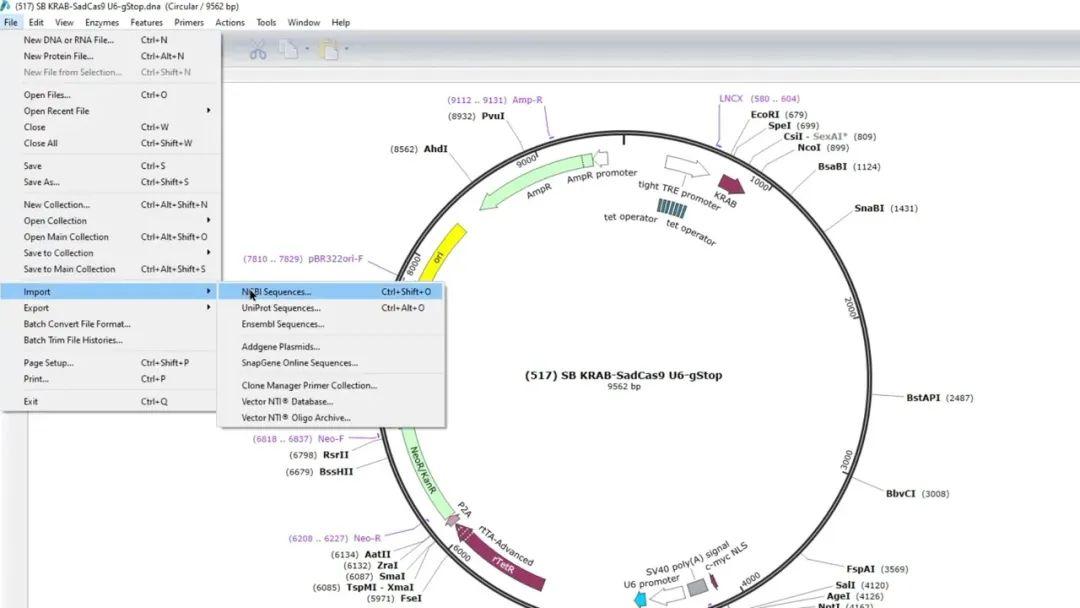Open the Tools menu
1080x608 pixels.
pos(265,21)
